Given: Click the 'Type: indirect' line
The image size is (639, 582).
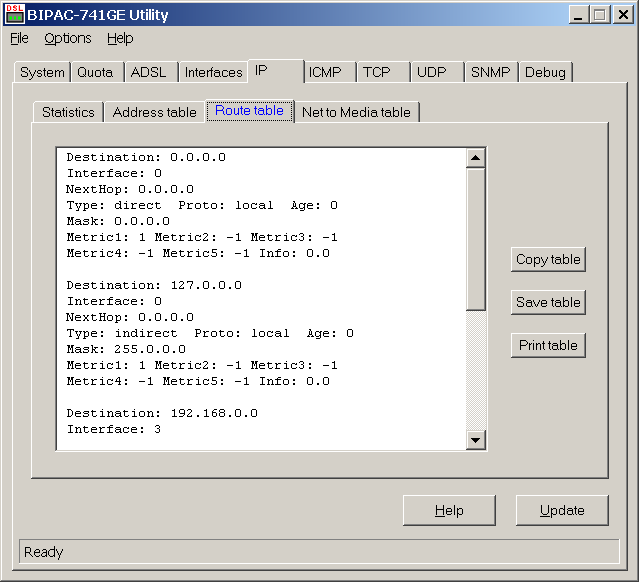Looking at the screenshot, I should (210, 333).
